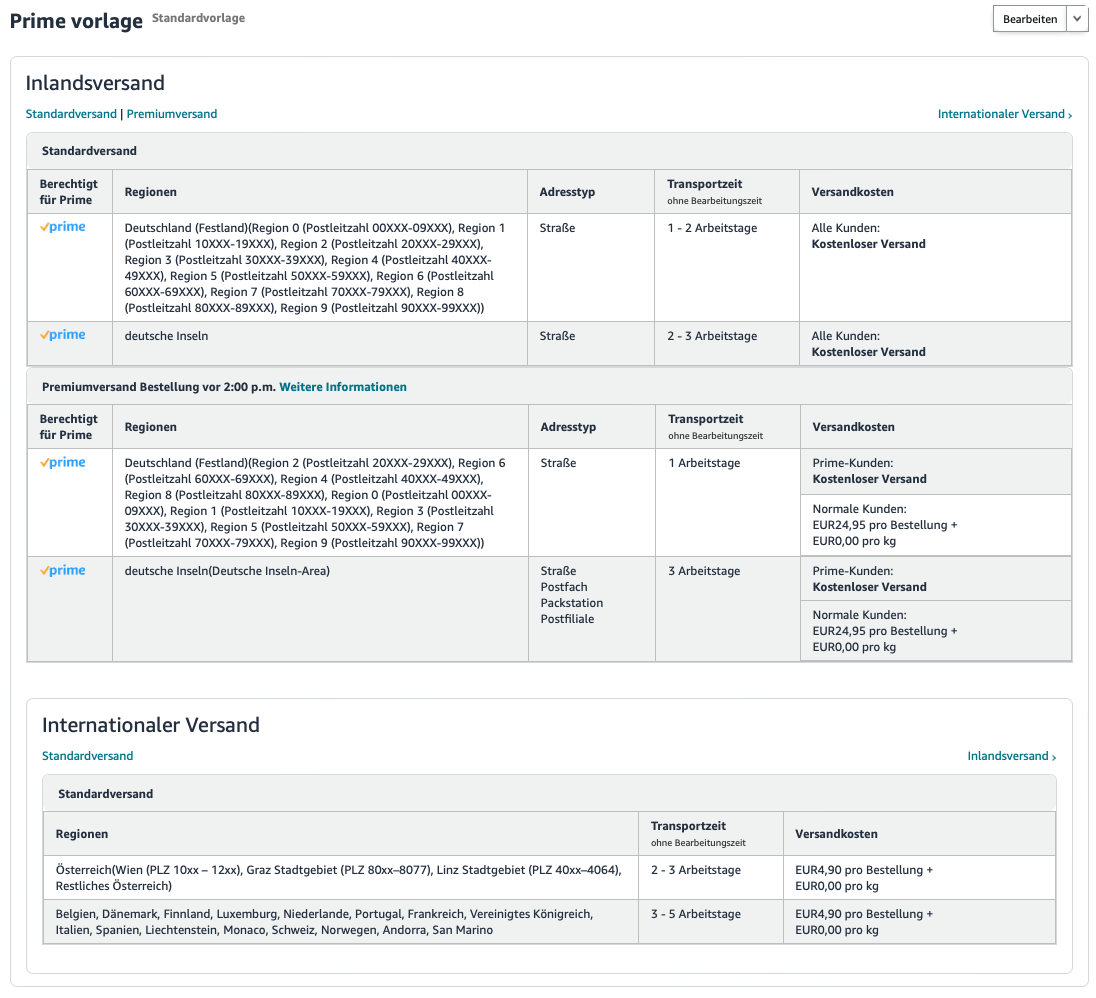The width and height of the screenshot is (1096, 998).
Task: Click regions cell starting 'Deutschland (Festland)(Region 0'
Action: (320, 268)
